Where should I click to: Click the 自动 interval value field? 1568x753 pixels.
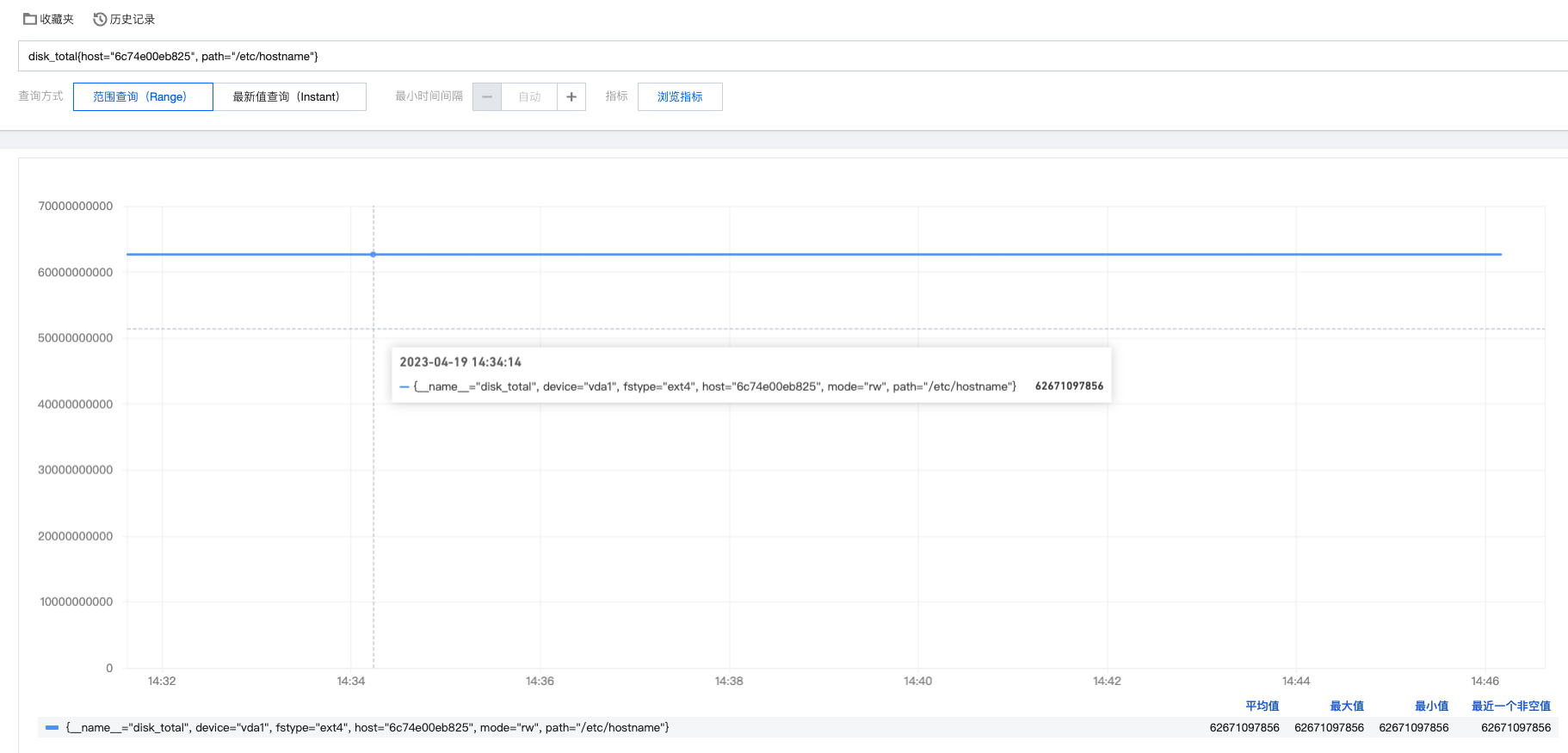[x=529, y=96]
